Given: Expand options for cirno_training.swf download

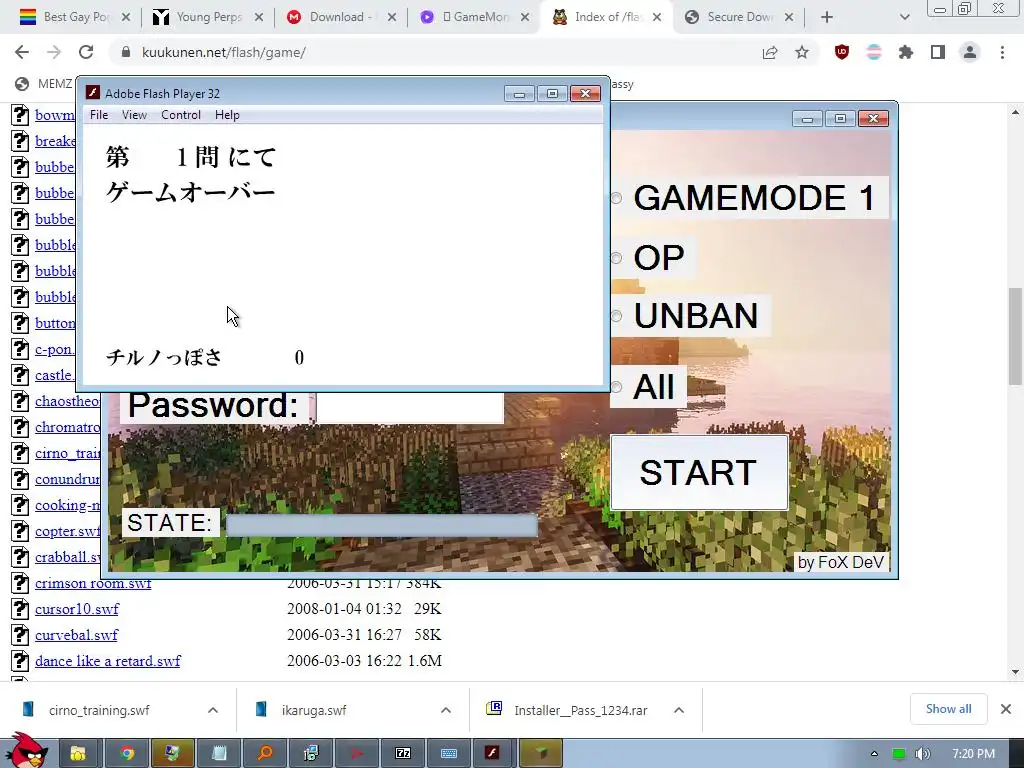Looking at the screenshot, I should 213,710.
